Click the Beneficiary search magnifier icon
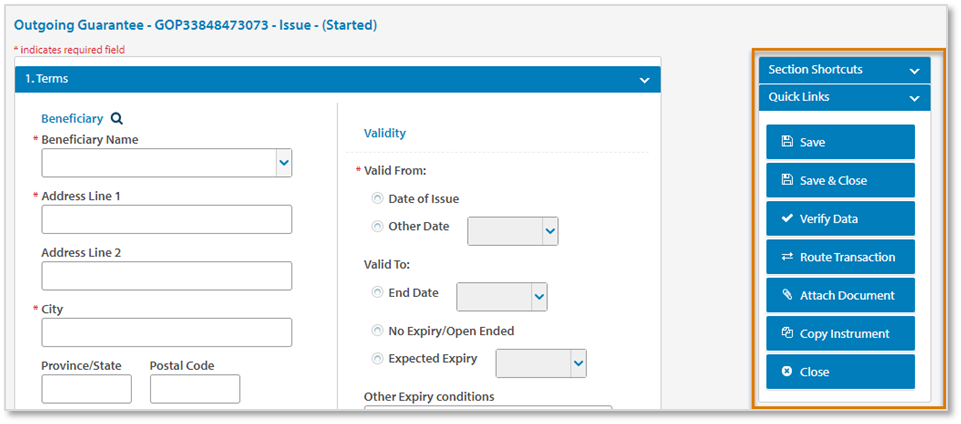Viewport: 961px width, 424px height. click(117, 119)
